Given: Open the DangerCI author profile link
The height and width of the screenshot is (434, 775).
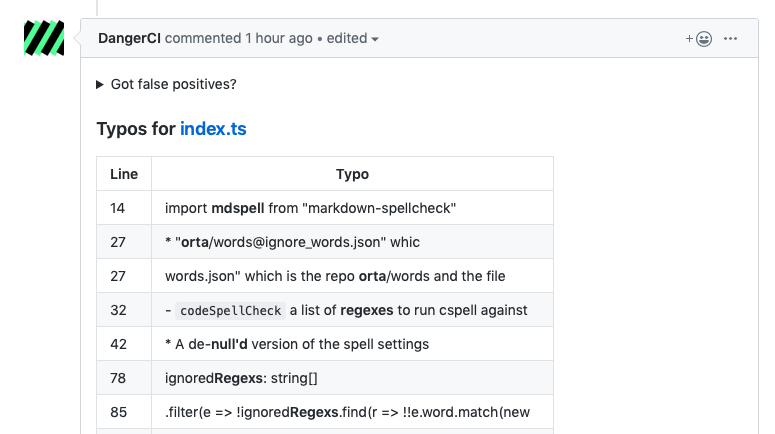Looking at the screenshot, I should click(129, 39).
